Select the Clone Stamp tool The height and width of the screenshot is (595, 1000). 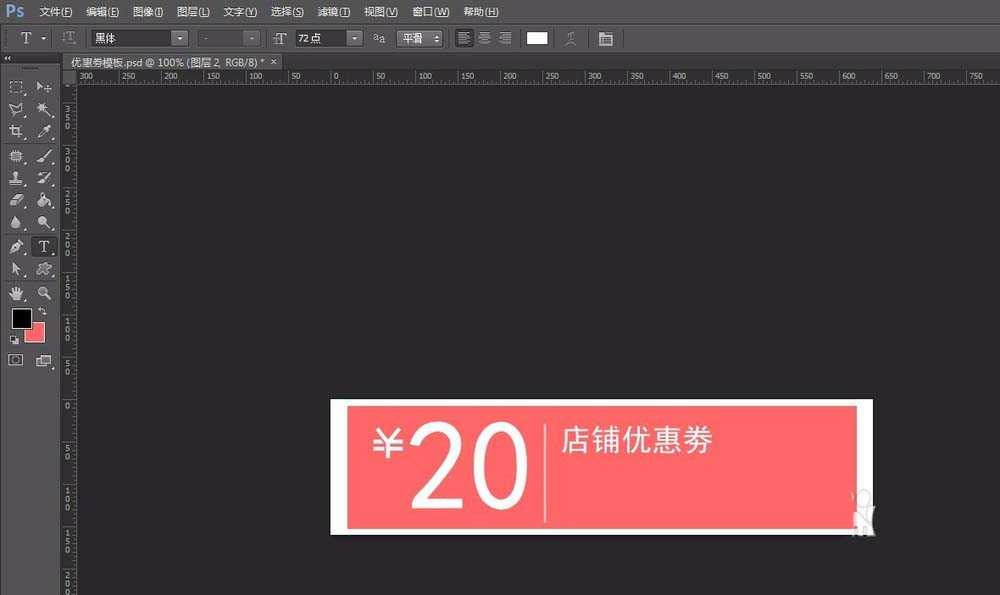16,178
